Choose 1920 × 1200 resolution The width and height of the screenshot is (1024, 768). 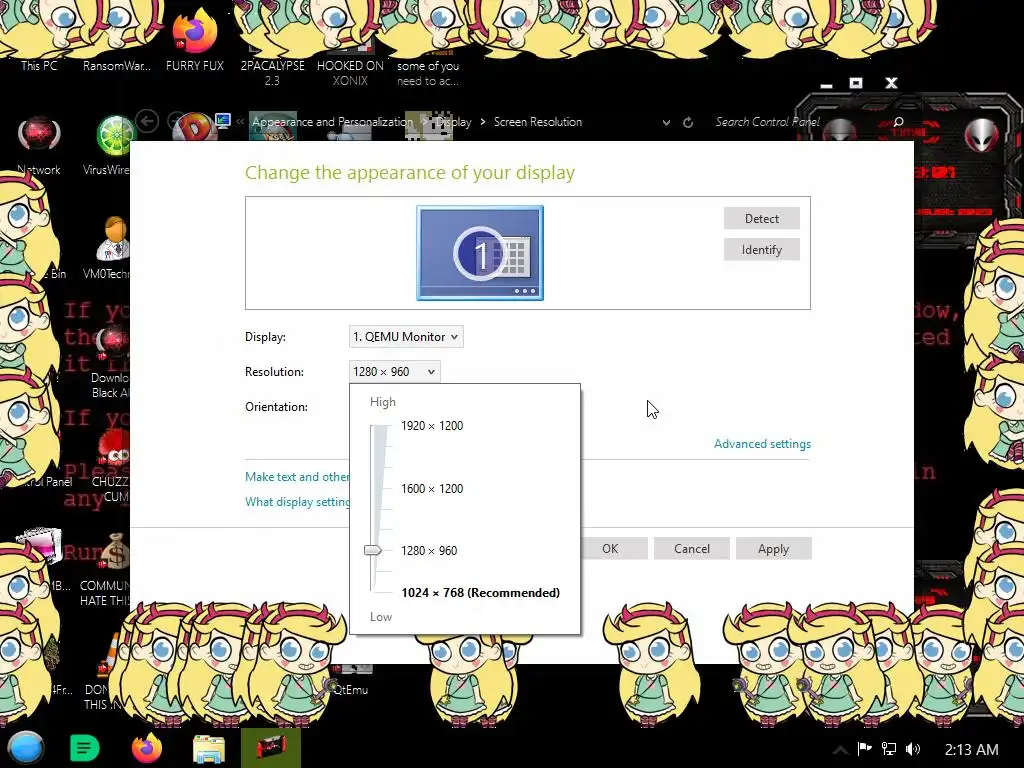tap(432, 426)
